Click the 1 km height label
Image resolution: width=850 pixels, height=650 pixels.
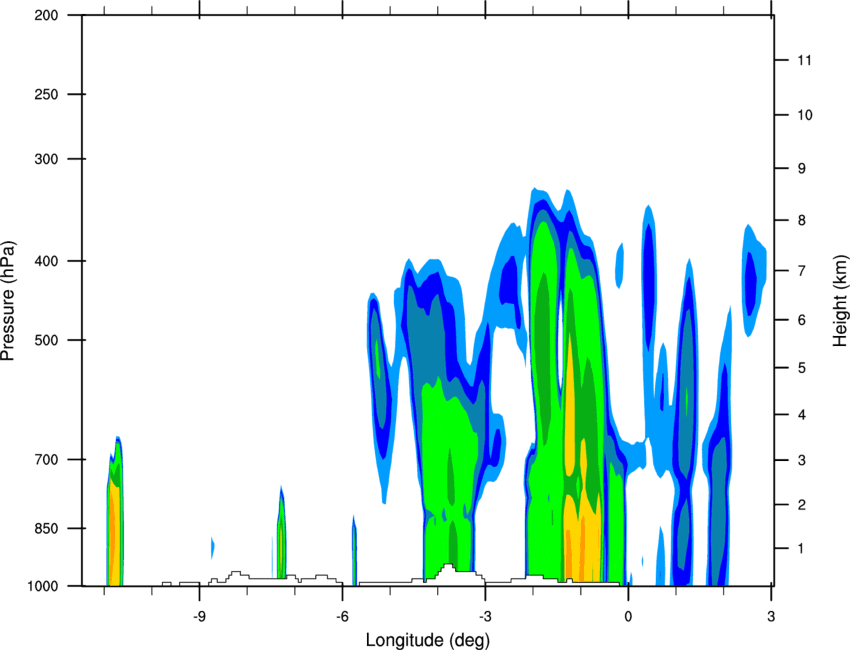(802, 549)
